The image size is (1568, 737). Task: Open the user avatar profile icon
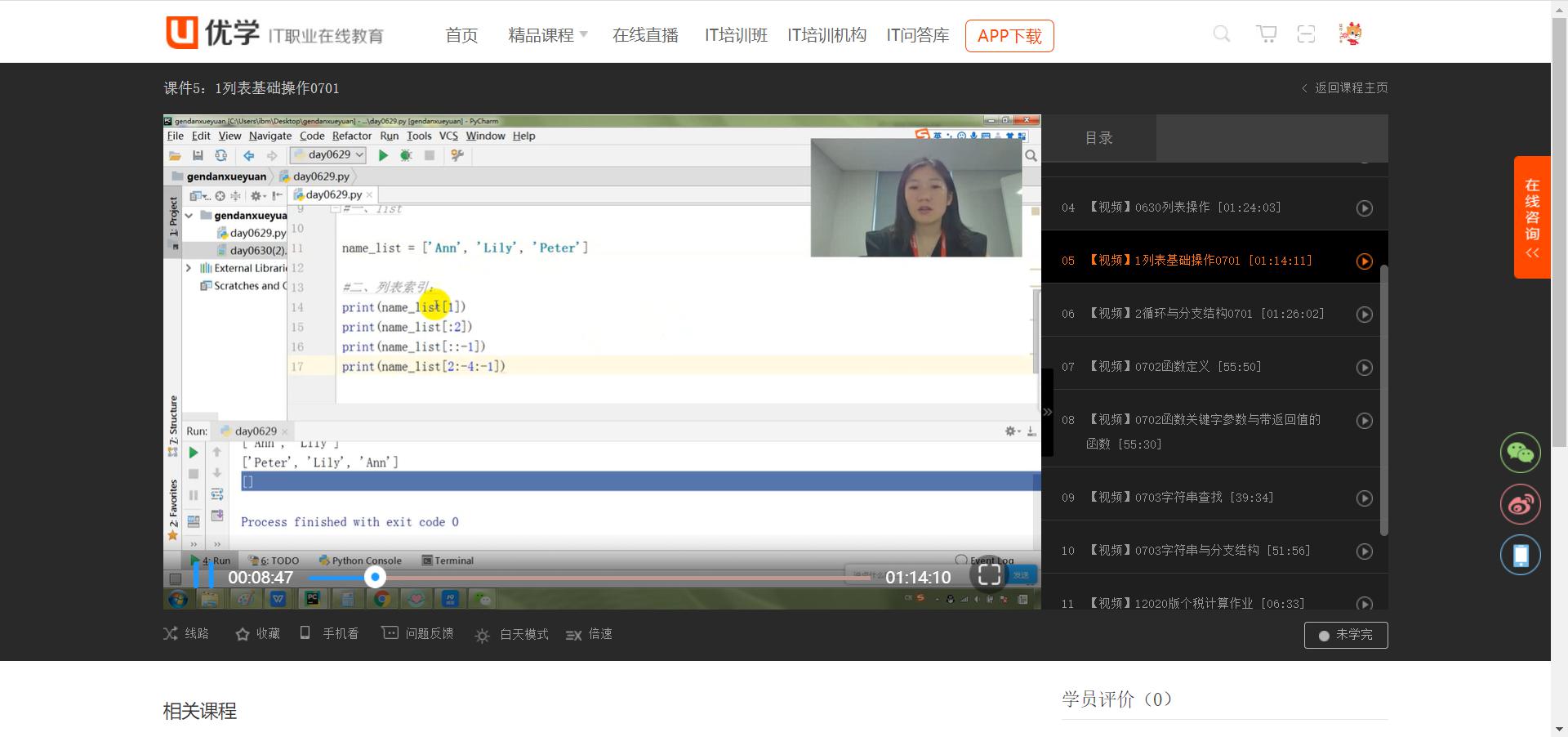tap(1350, 34)
